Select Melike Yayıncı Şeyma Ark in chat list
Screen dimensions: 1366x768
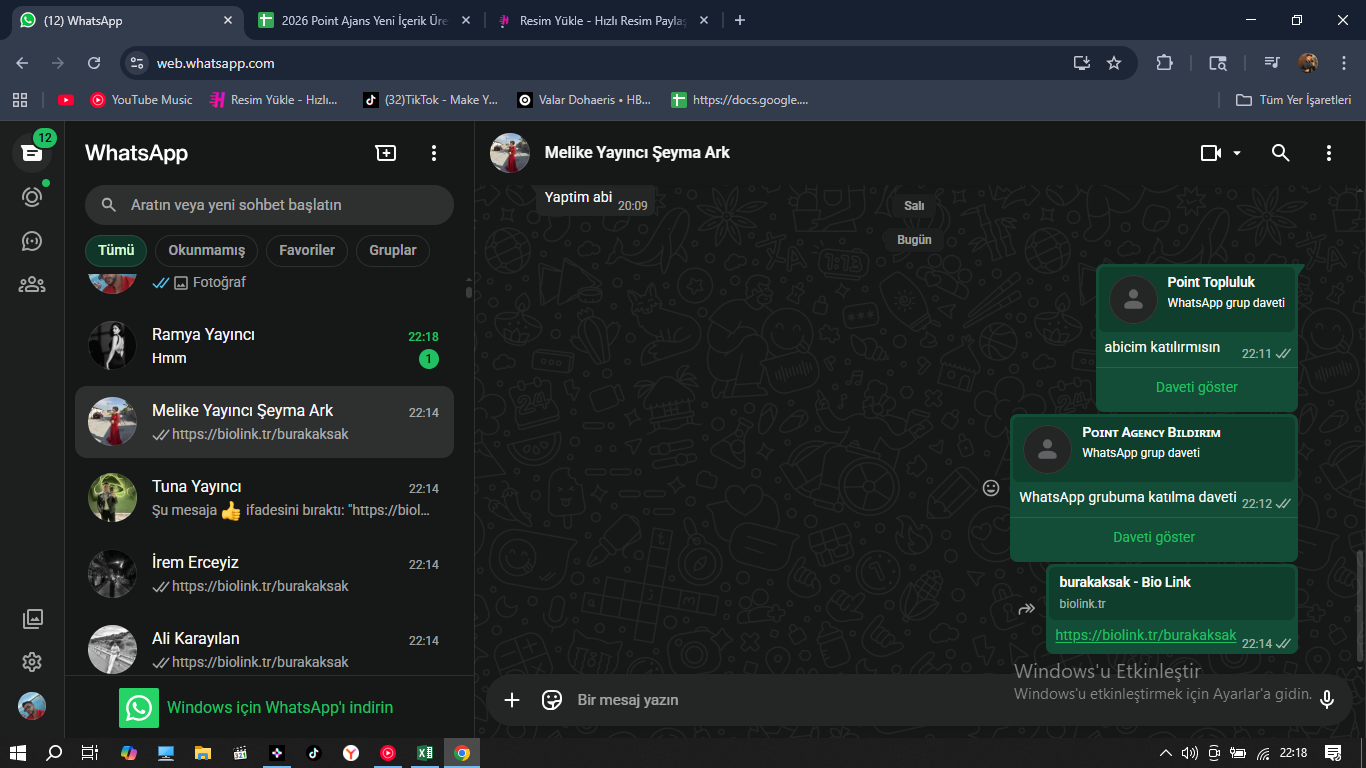click(x=265, y=422)
